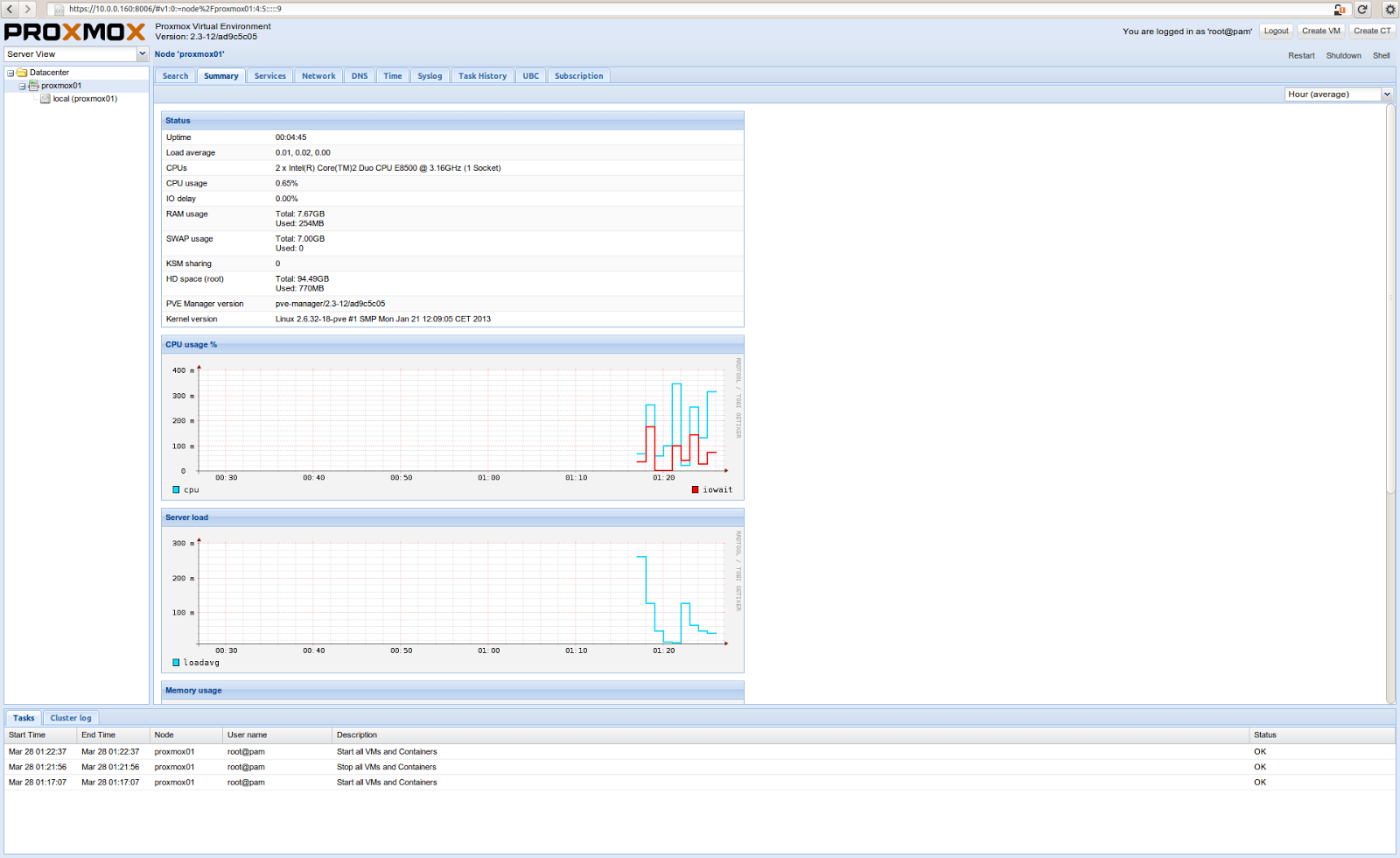Click the Logout button
1400x858 pixels.
[x=1277, y=32]
